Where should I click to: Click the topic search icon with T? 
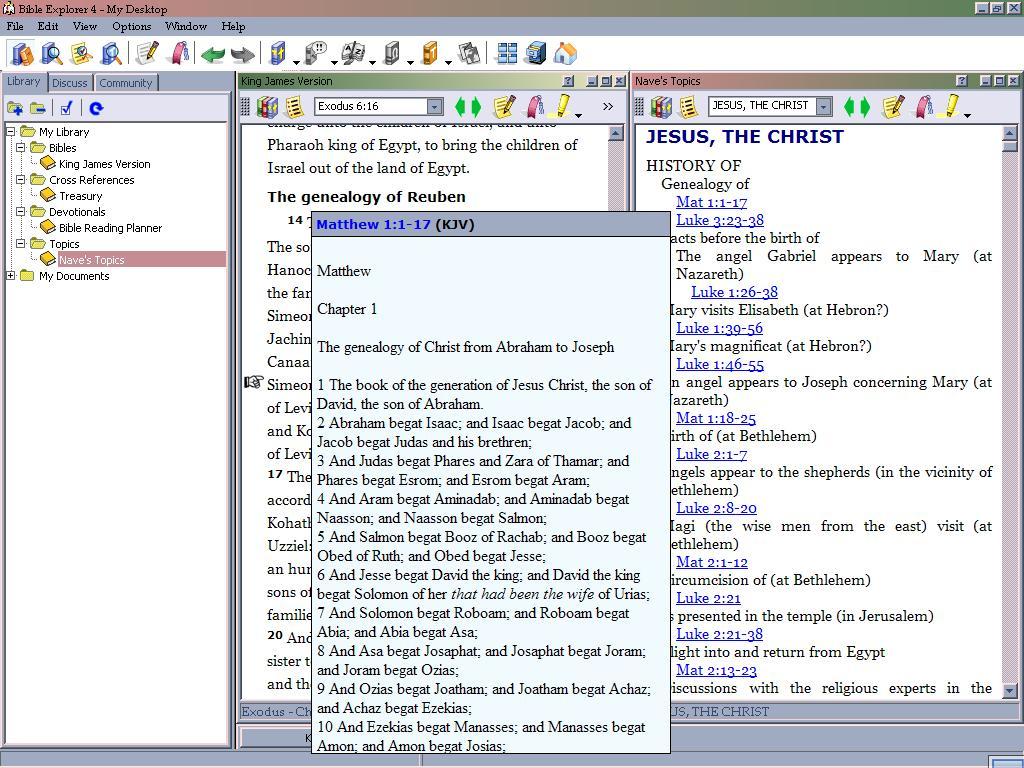(x=112, y=54)
